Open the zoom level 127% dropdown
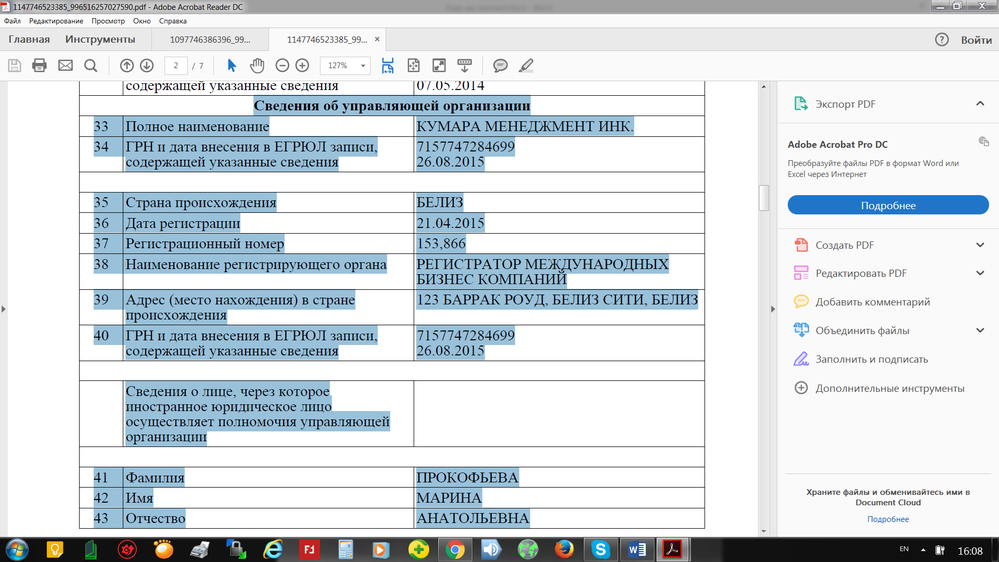Viewport: 999px width, 562px height. 345,66
